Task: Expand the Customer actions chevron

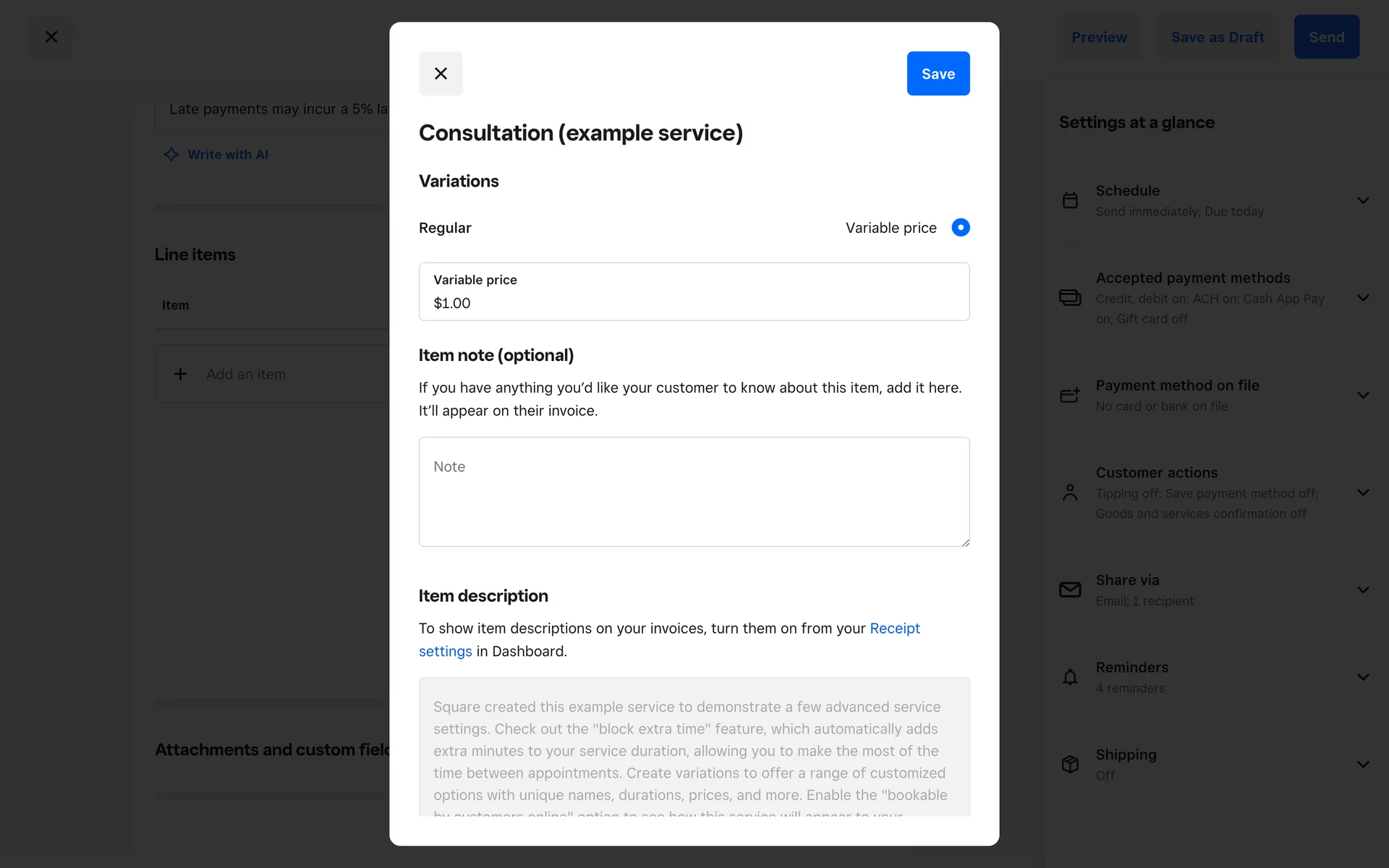Action: click(x=1363, y=493)
